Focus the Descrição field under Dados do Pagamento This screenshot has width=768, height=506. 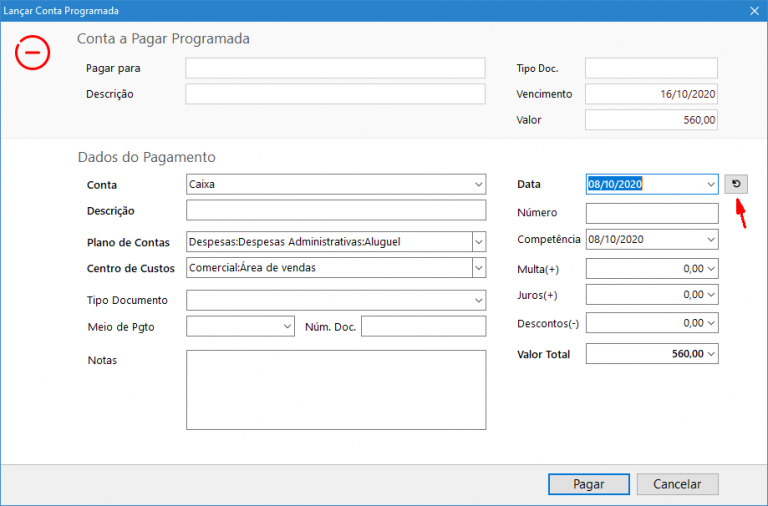click(x=336, y=211)
